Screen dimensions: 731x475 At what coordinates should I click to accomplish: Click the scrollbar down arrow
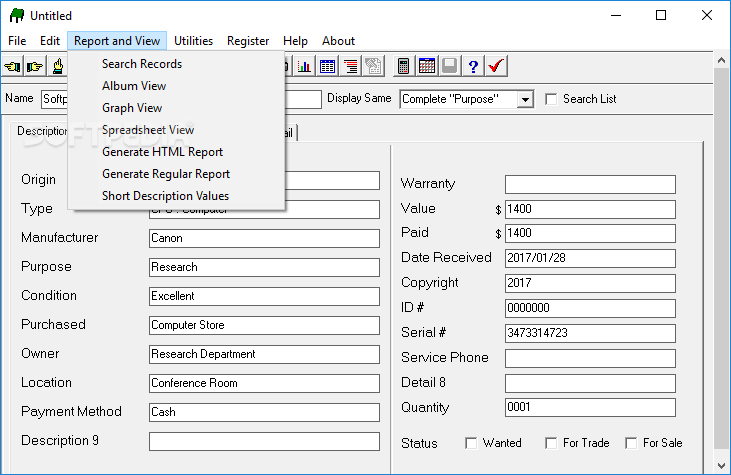pyautogui.click(x=721, y=465)
